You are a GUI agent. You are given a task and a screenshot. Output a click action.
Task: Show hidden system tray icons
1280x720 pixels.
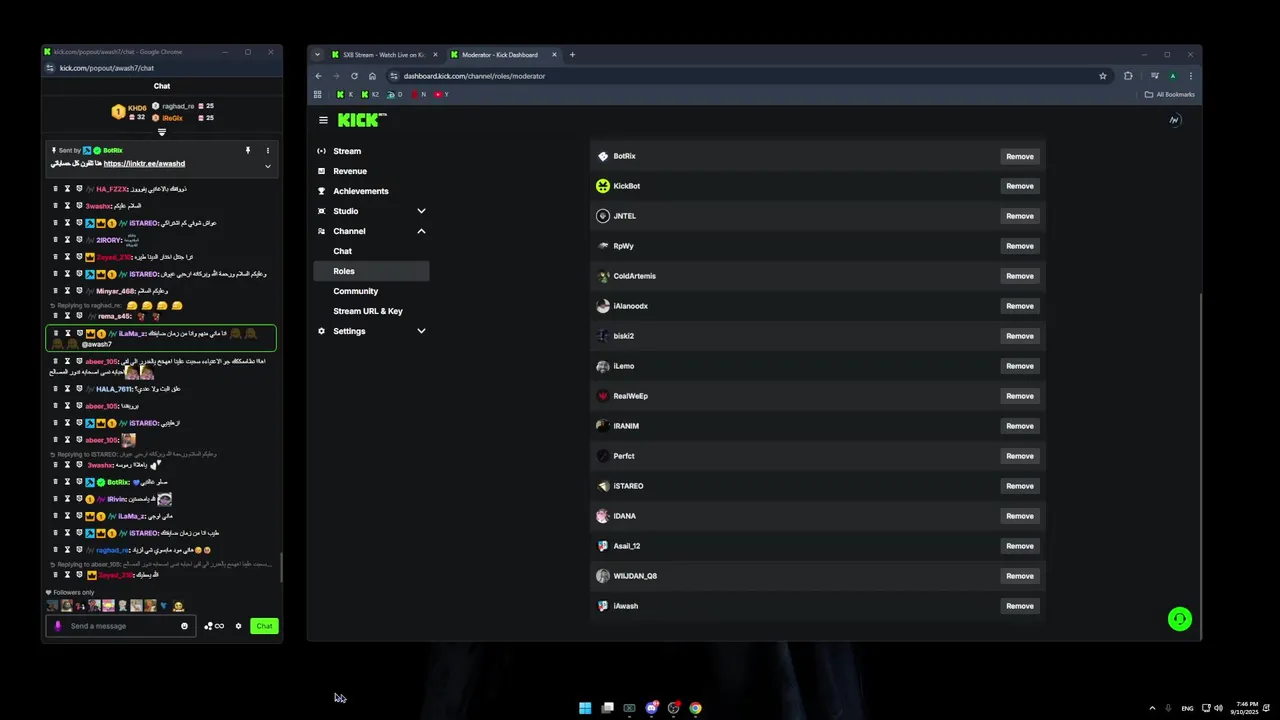(1152, 708)
